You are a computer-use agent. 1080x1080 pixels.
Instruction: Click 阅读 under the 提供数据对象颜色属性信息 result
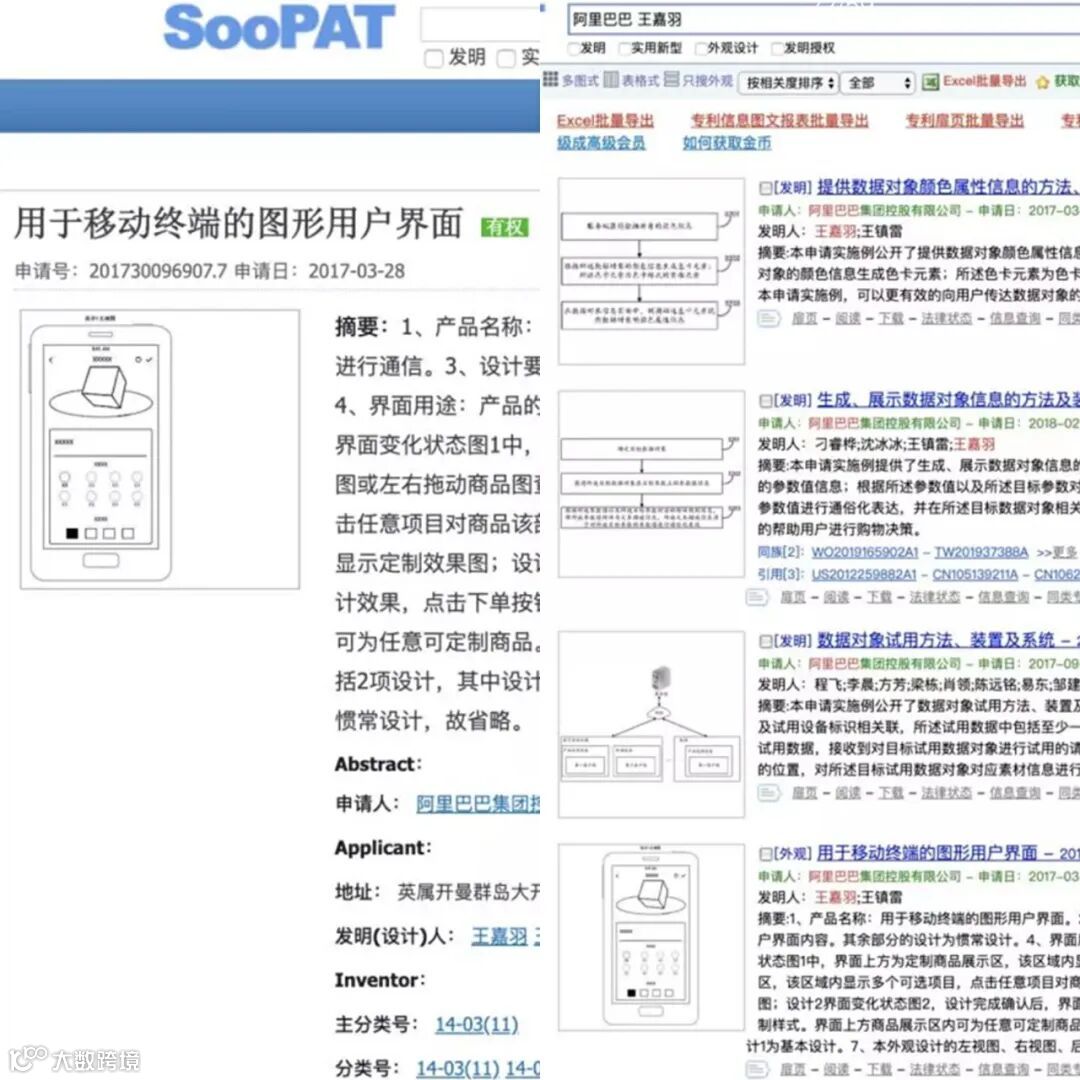[848, 318]
